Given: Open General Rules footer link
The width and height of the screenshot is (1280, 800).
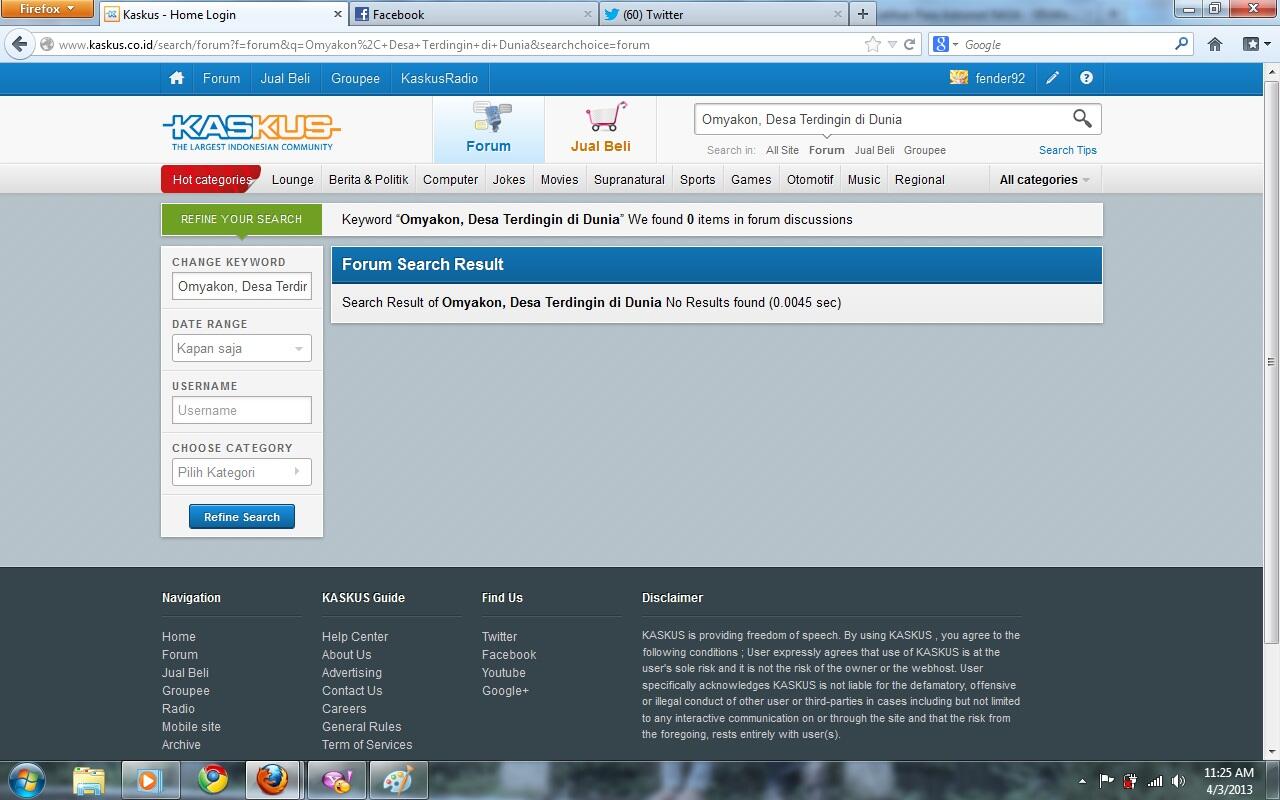Looking at the screenshot, I should pos(362,727).
